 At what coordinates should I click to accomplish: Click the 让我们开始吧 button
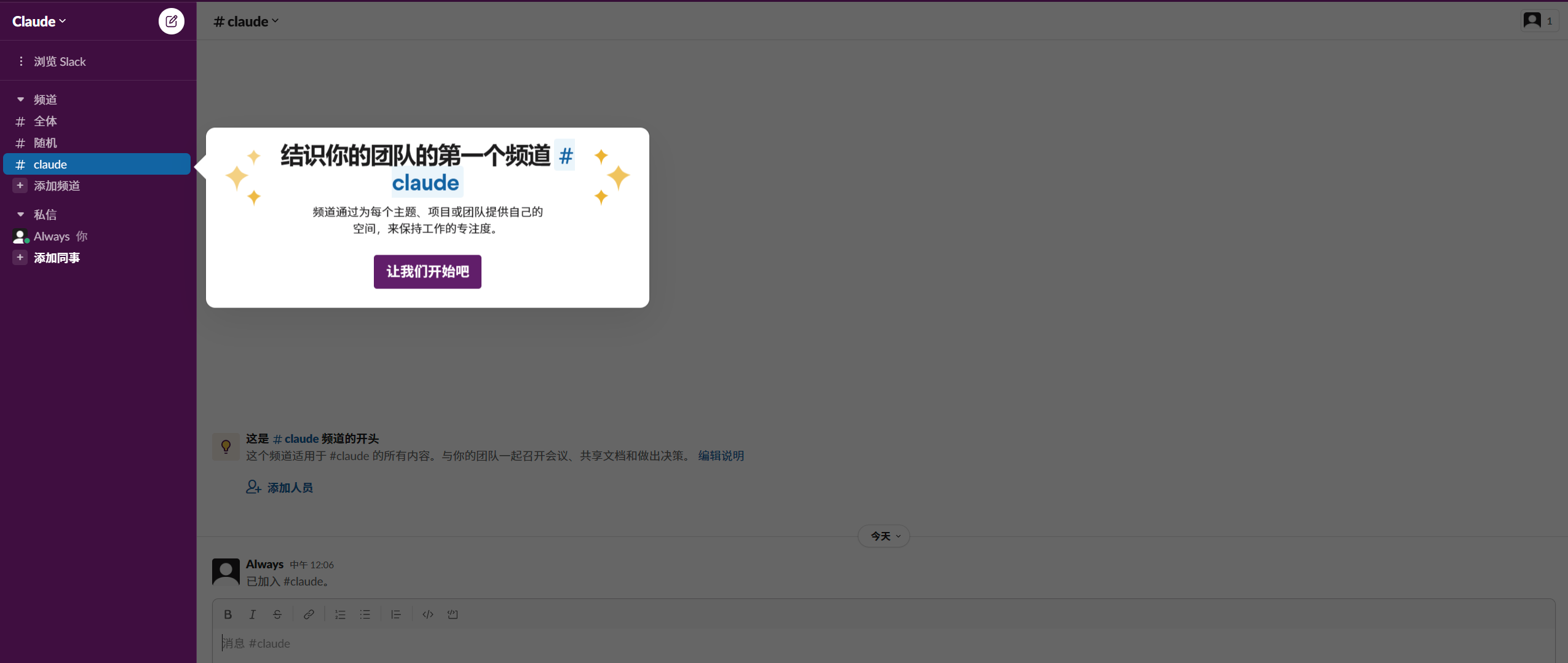pyautogui.click(x=427, y=272)
